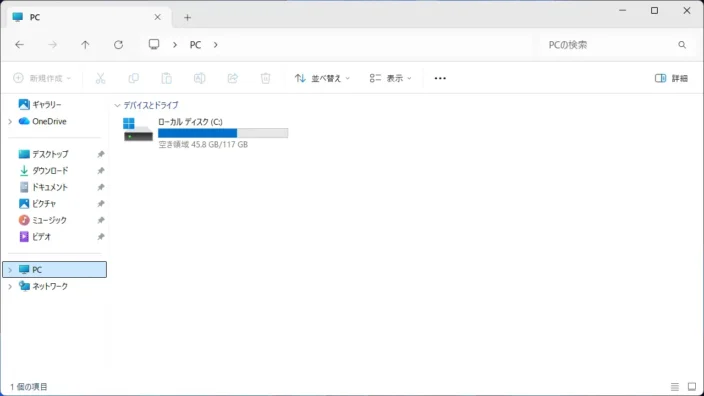Click the pin icon beside ミュージック
This screenshot has height=396, width=704.
tap(101, 220)
